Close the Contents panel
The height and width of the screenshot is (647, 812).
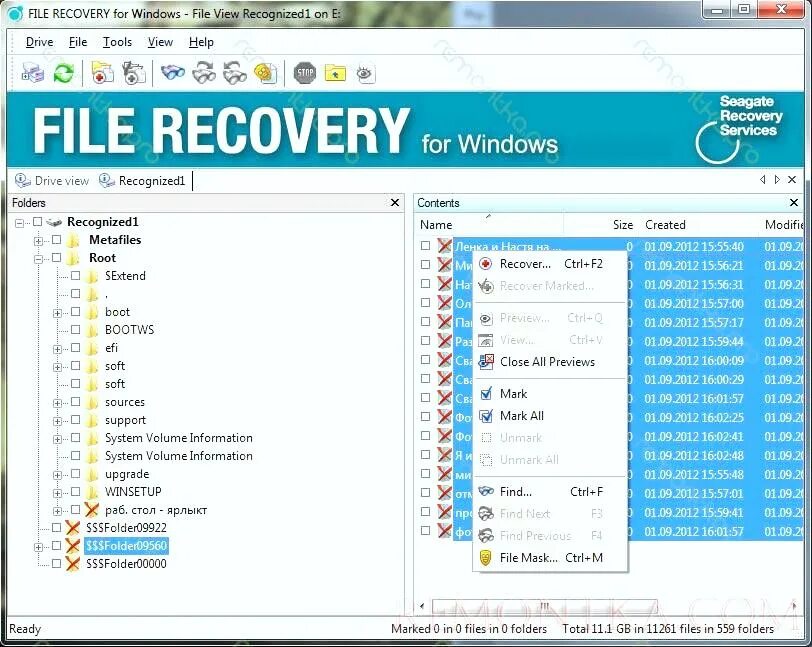click(x=794, y=203)
